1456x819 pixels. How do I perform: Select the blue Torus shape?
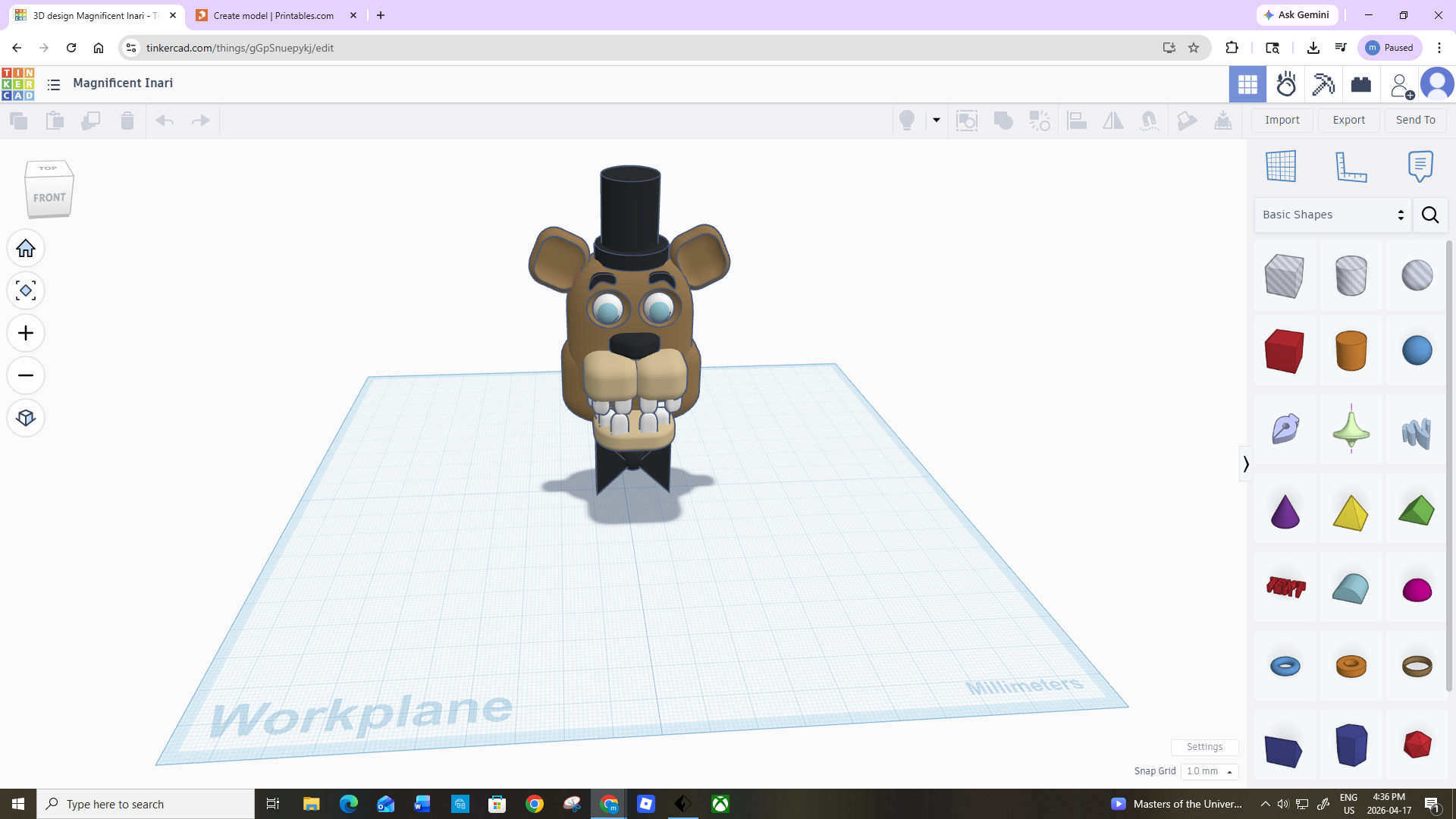click(x=1285, y=666)
